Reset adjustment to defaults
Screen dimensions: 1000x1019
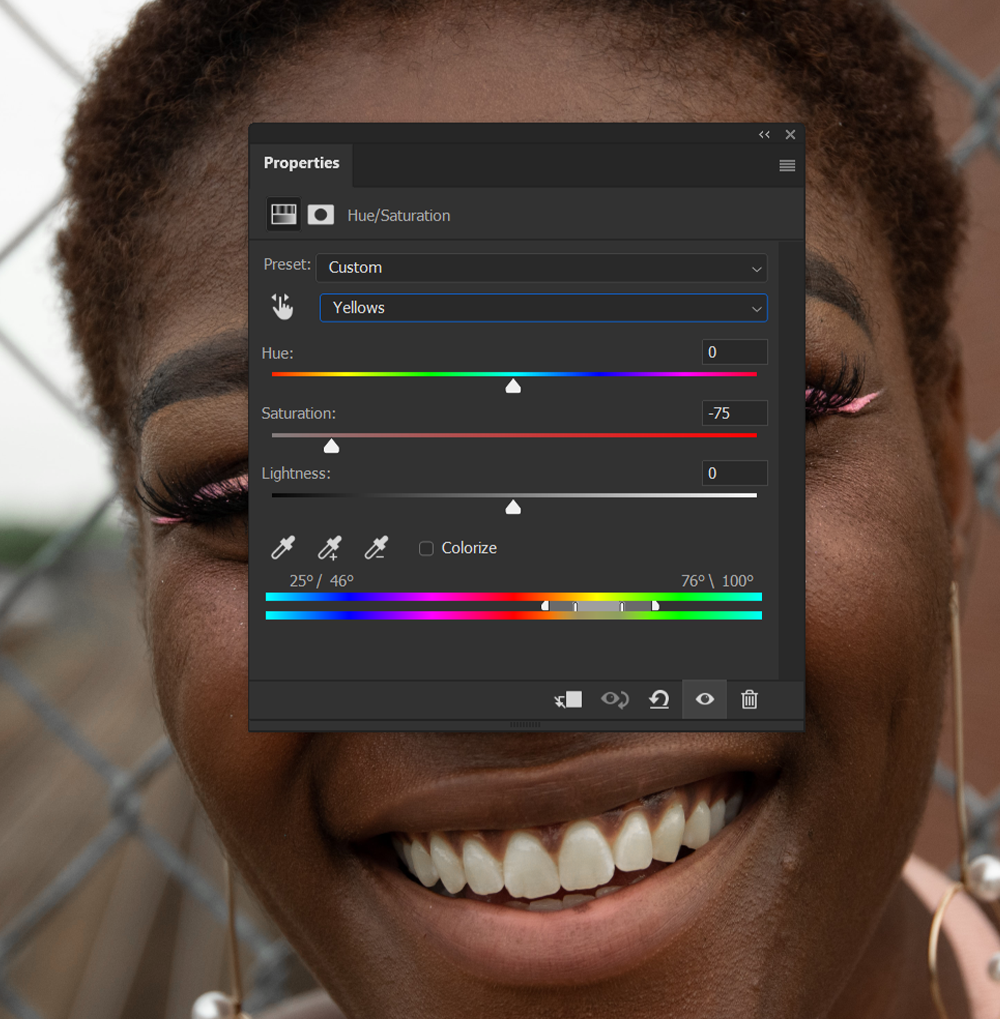click(x=660, y=700)
